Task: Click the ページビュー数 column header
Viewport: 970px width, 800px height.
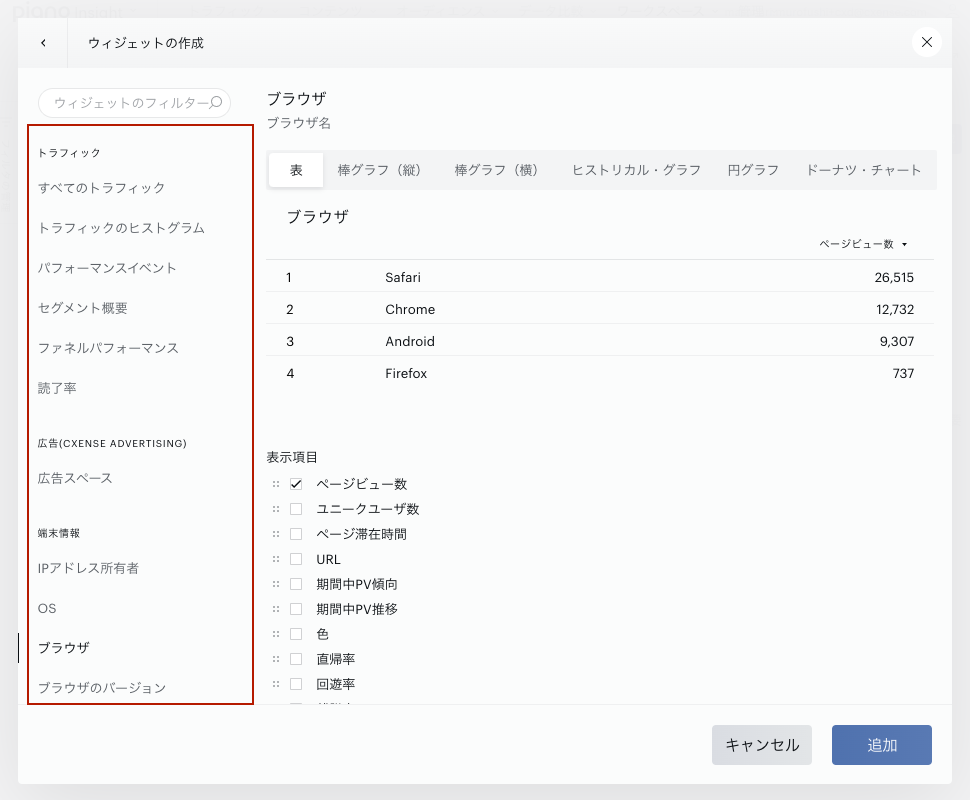Action: pos(856,244)
